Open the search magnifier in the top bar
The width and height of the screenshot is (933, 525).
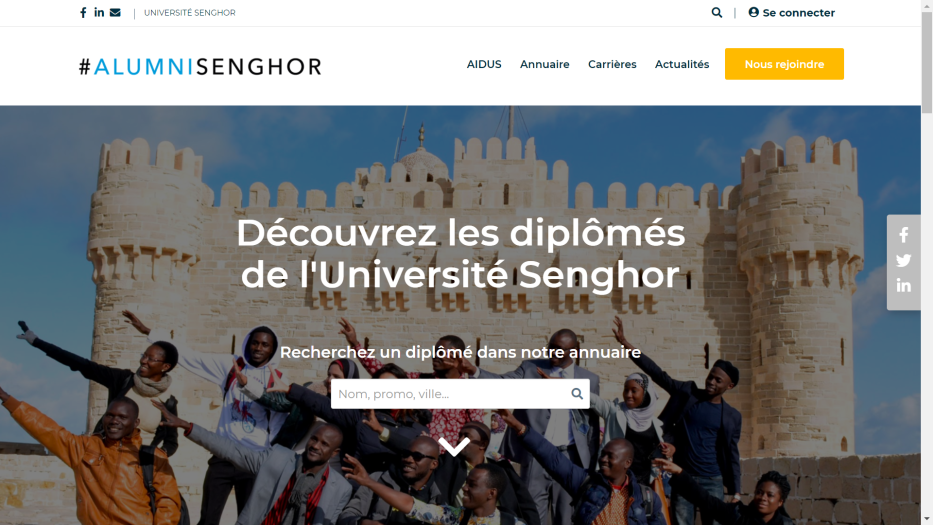pyautogui.click(x=716, y=12)
